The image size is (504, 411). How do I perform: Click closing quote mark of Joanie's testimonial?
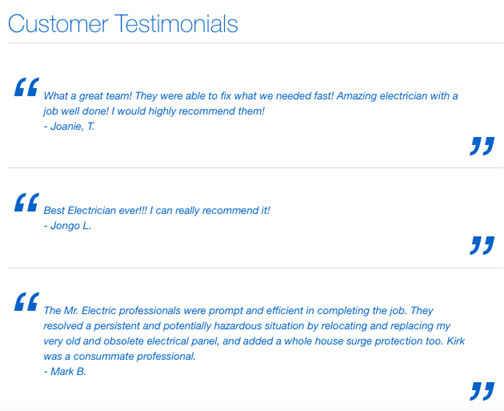[x=482, y=146]
